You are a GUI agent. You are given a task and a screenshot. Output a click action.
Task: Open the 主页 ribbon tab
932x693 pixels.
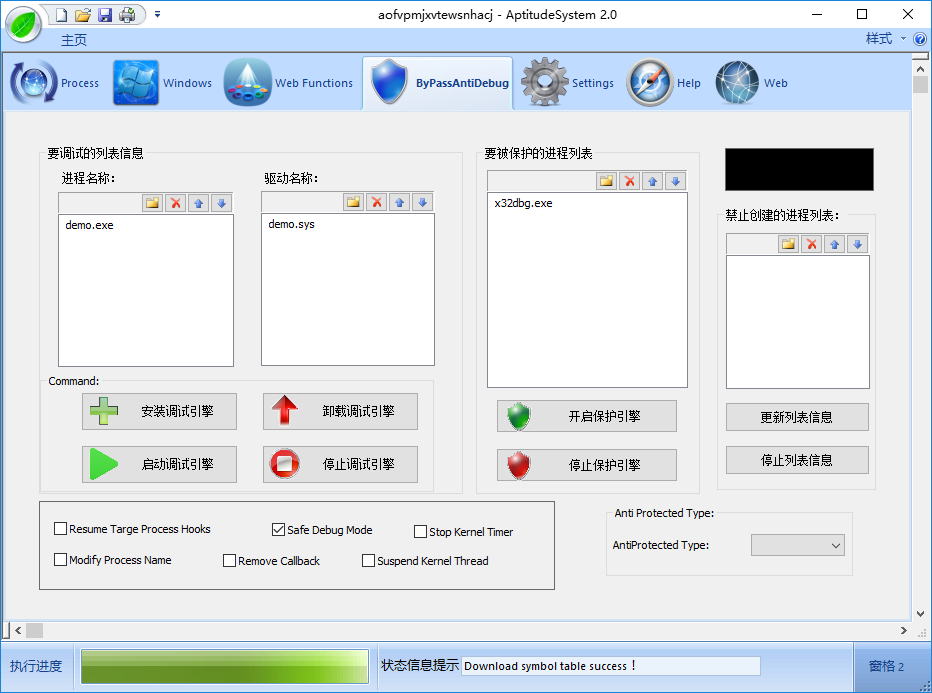[x=74, y=40]
